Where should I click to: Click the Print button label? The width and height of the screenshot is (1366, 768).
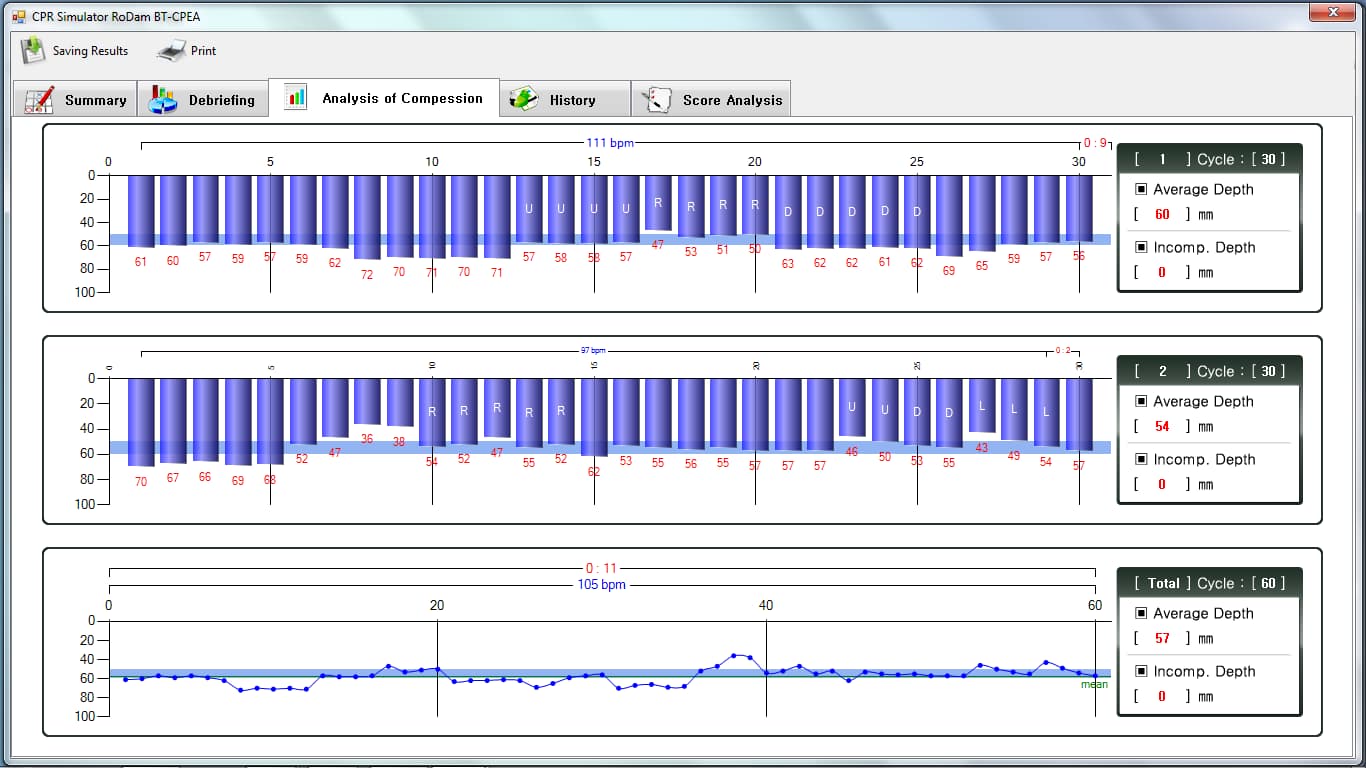tap(204, 51)
